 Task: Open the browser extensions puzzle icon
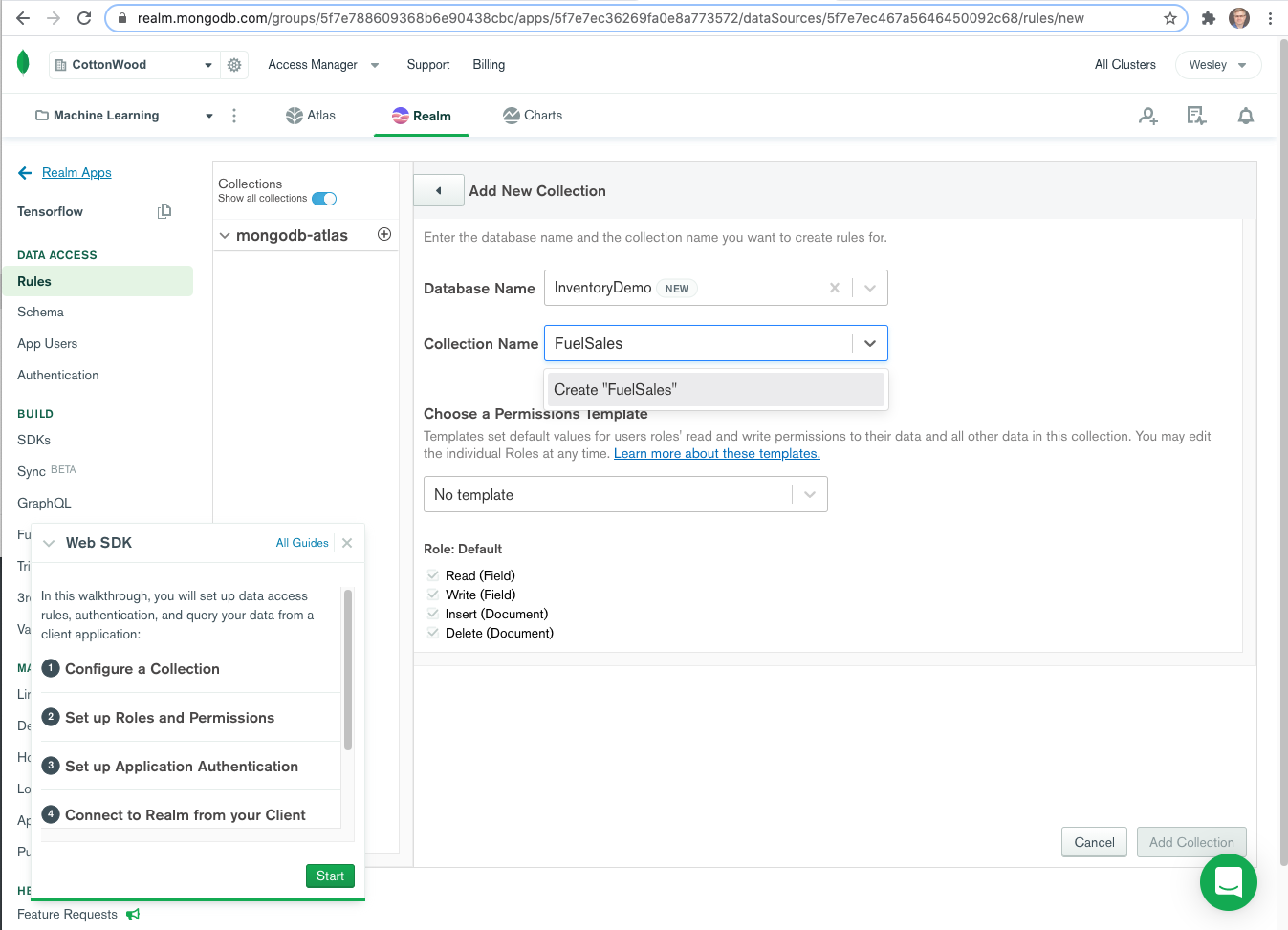[1209, 18]
